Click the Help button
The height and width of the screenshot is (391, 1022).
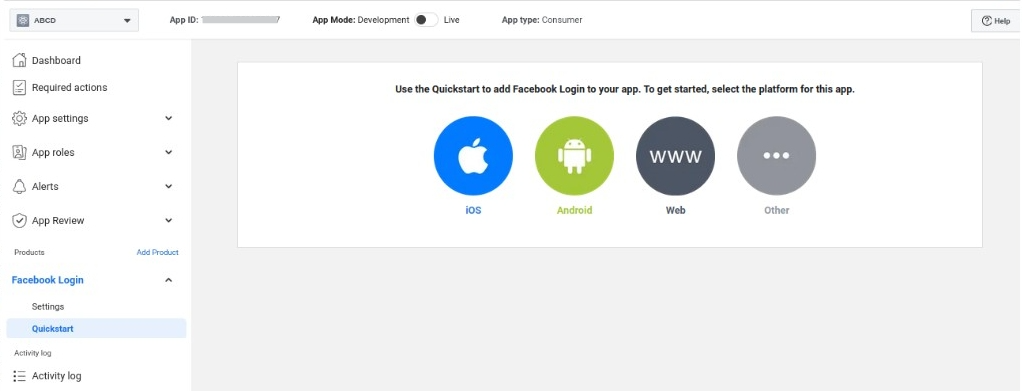pos(995,21)
